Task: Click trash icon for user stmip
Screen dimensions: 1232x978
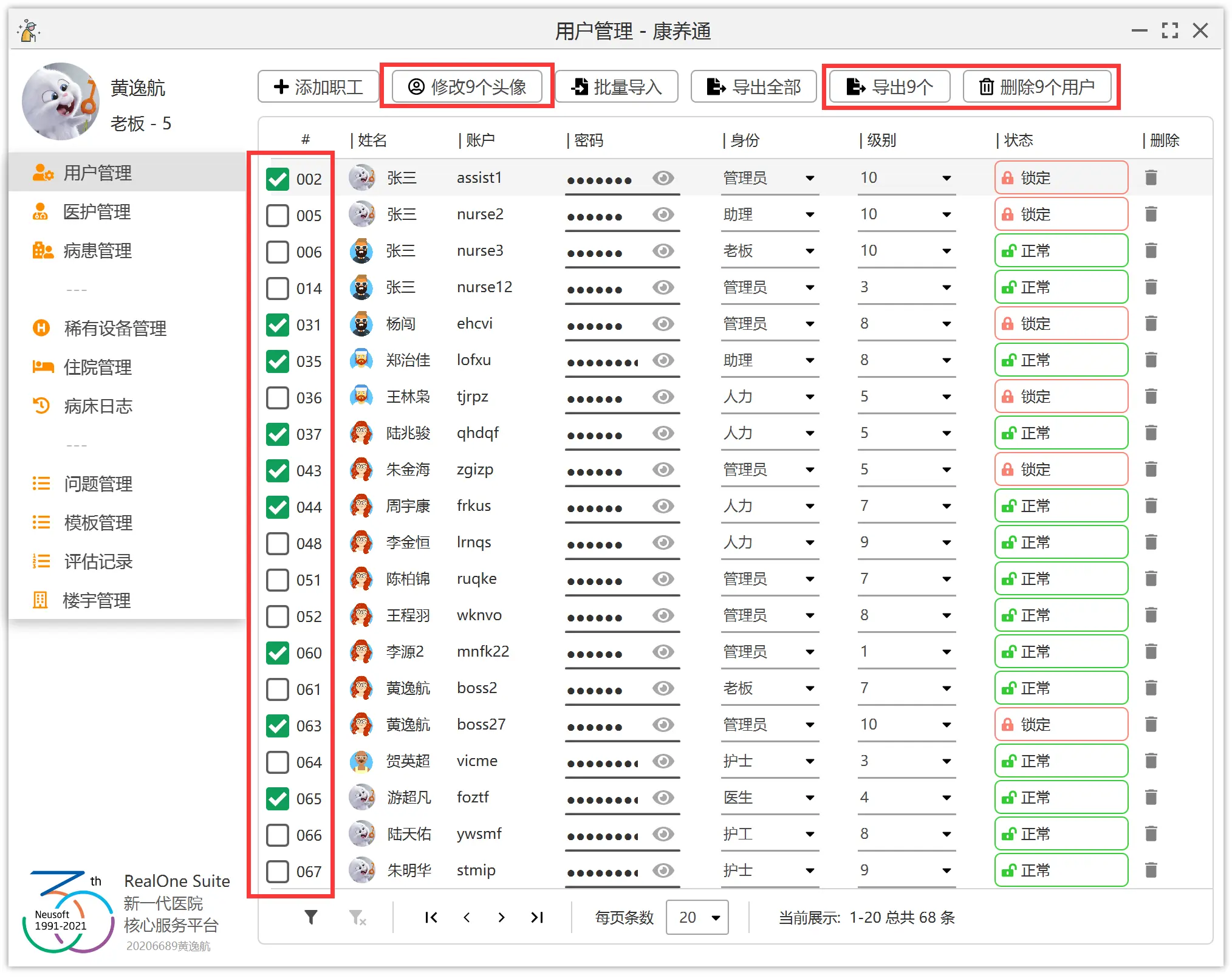Action: point(1151,870)
